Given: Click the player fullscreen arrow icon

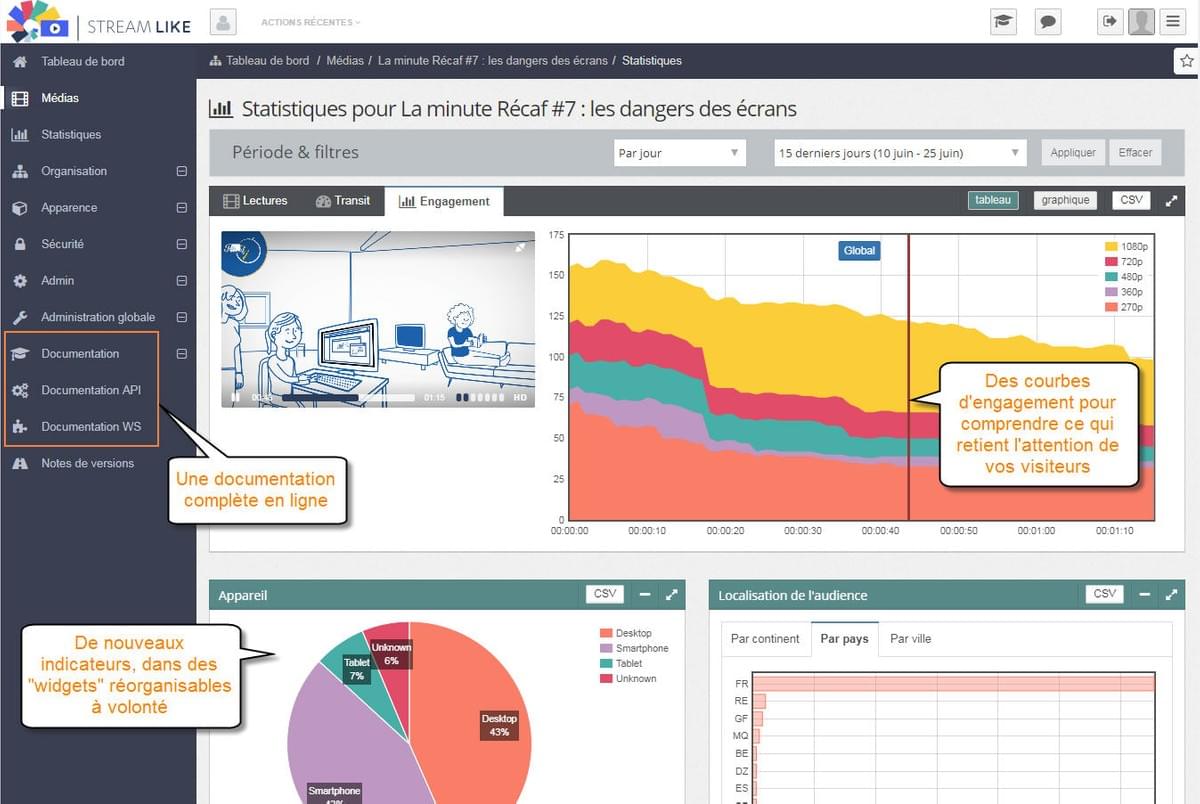Looking at the screenshot, I should [520, 247].
